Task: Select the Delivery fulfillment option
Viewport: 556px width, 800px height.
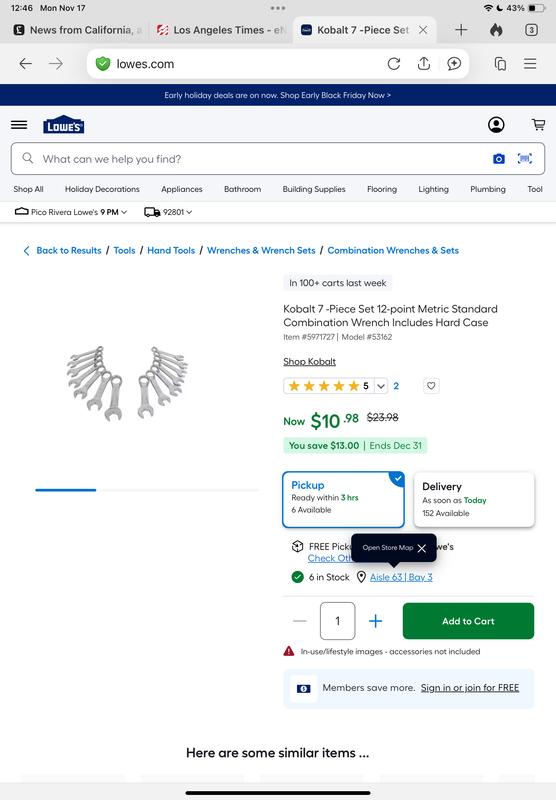Action: point(474,499)
